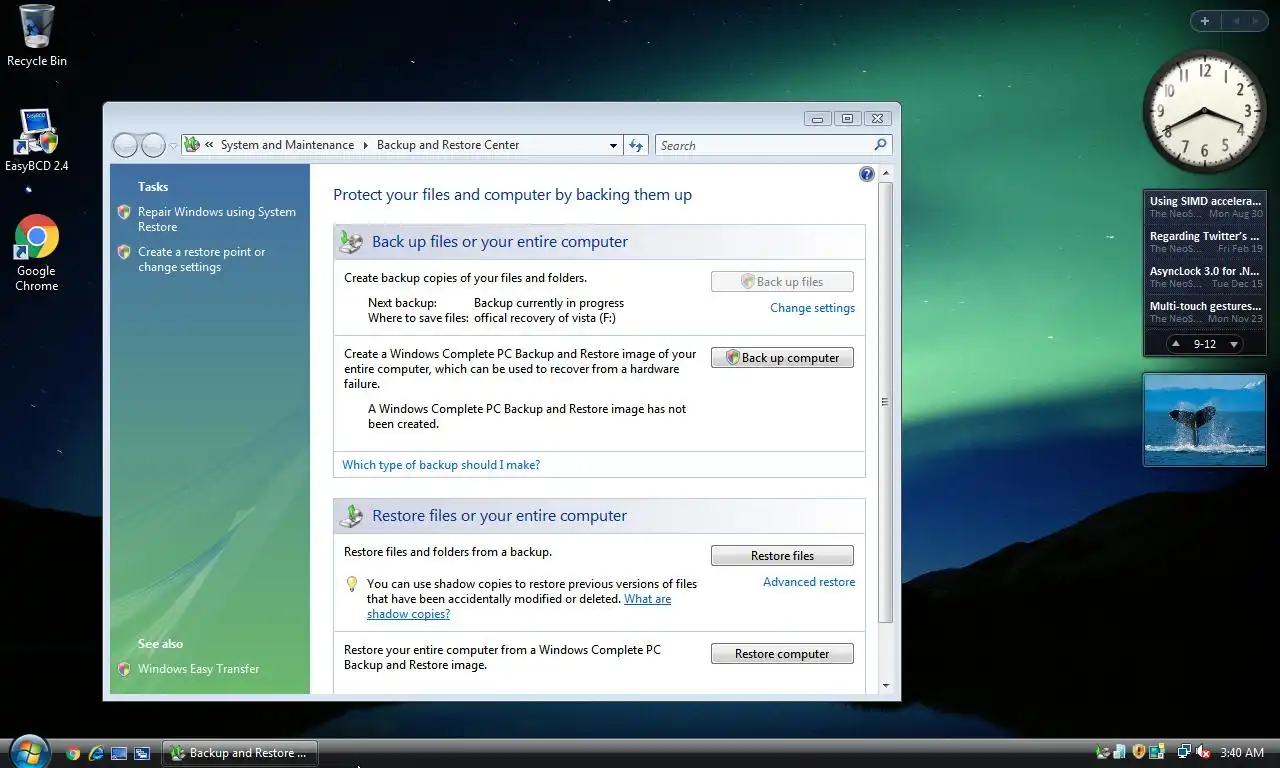Image resolution: width=1280 pixels, height=768 pixels.
Task: Click the whale tail slideshow picture
Action: (1204, 420)
